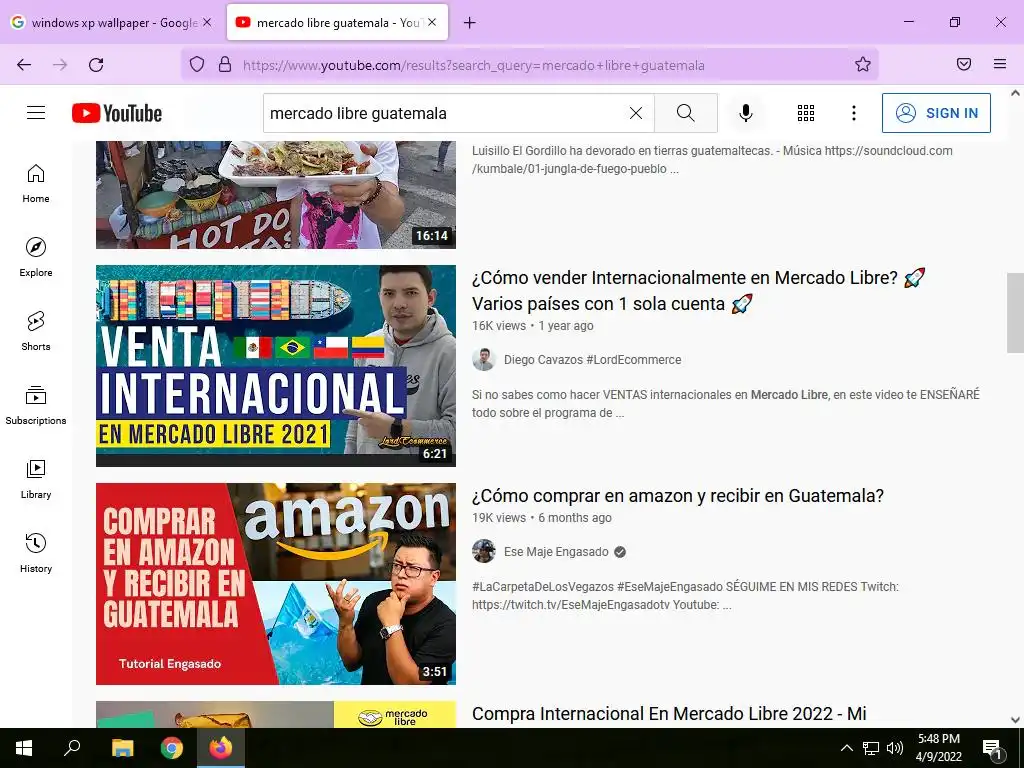The height and width of the screenshot is (768, 1024).
Task: Open a new tab with the plus button
Action: point(470,23)
